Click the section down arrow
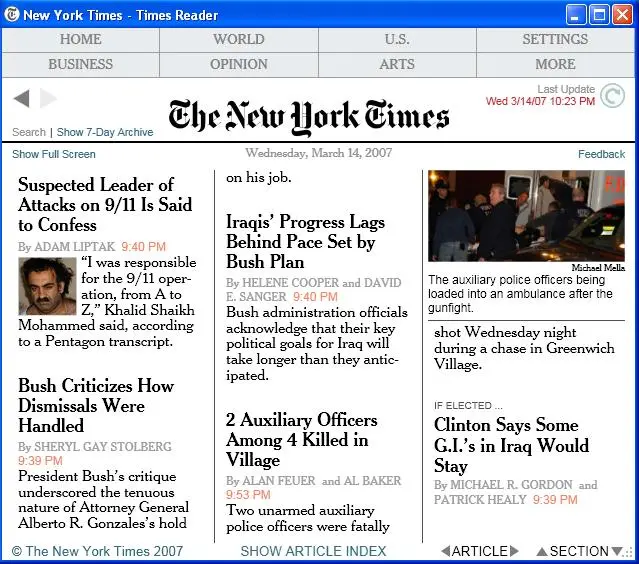The image size is (639, 564). click(x=617, y=552)
